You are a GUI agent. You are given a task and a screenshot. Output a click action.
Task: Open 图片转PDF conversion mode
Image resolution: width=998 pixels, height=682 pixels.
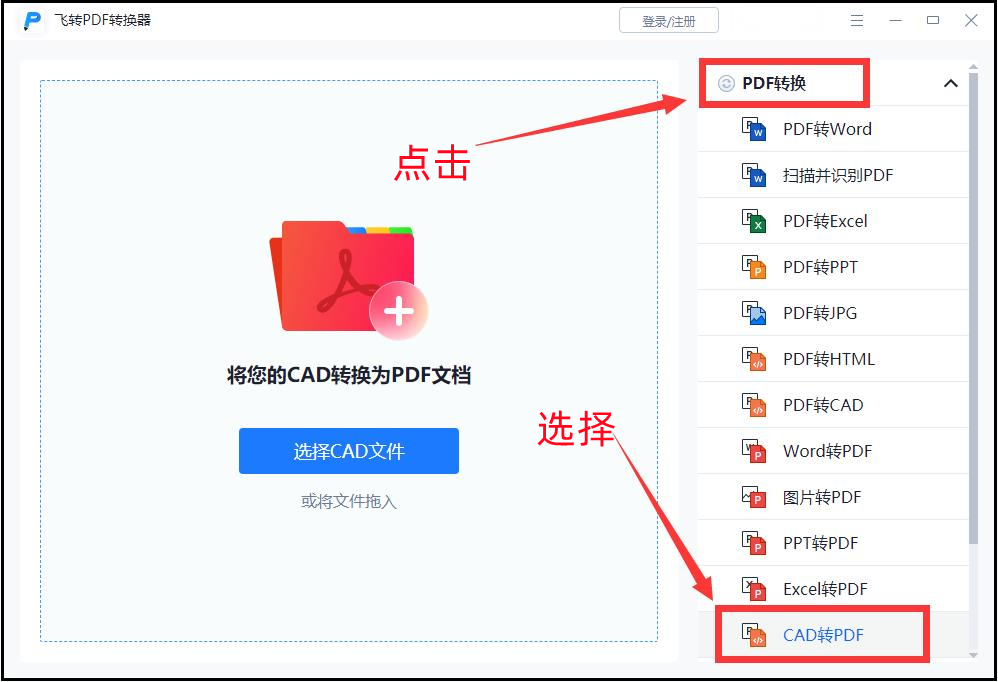point(833,497)
